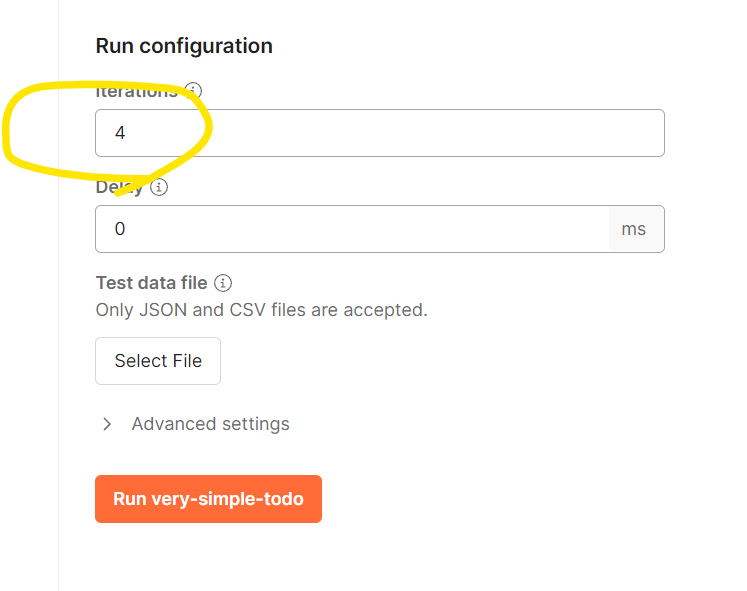The image size is (747, 591).
Task: Click the Delay field label
Action: tap(119, 187)
